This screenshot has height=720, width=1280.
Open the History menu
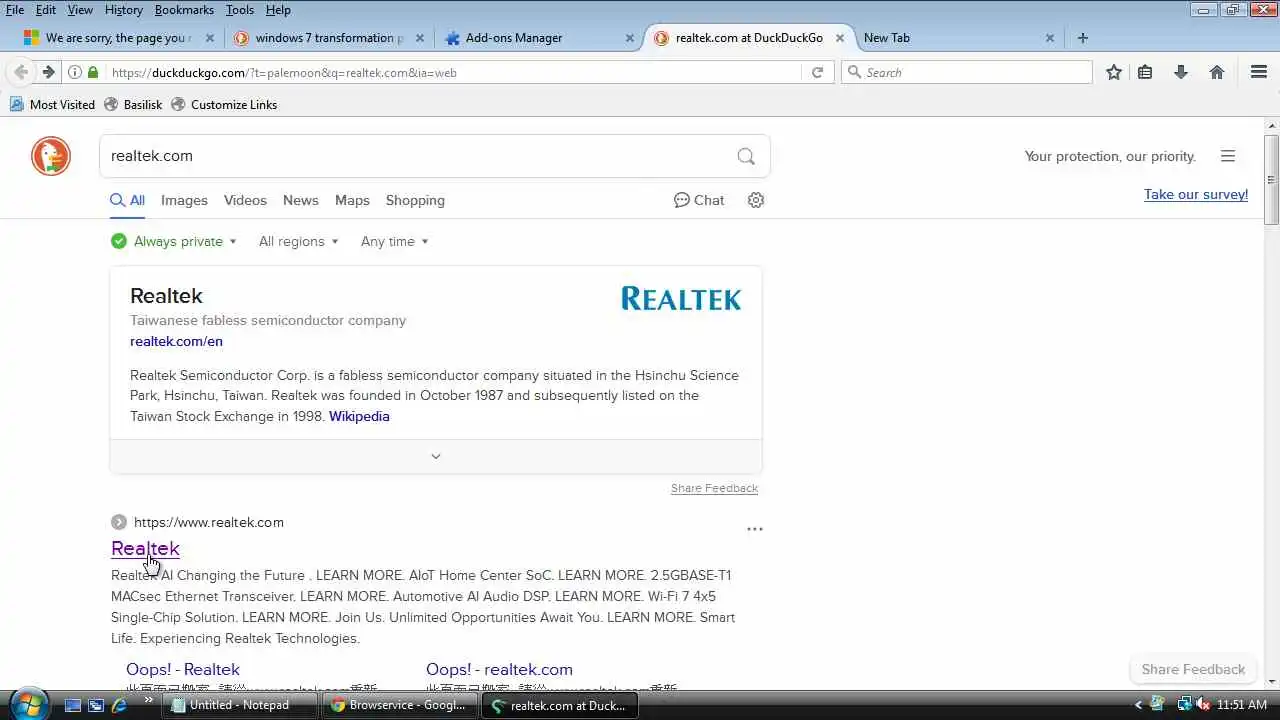tap(124, 10)
